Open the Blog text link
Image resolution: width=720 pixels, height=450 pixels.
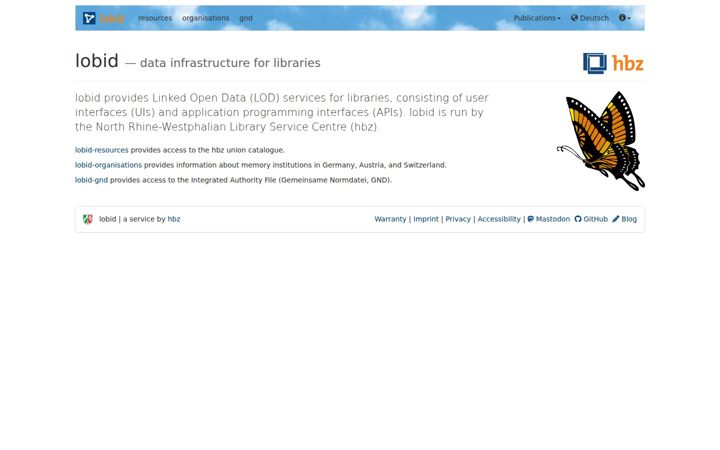coord(629,219)
